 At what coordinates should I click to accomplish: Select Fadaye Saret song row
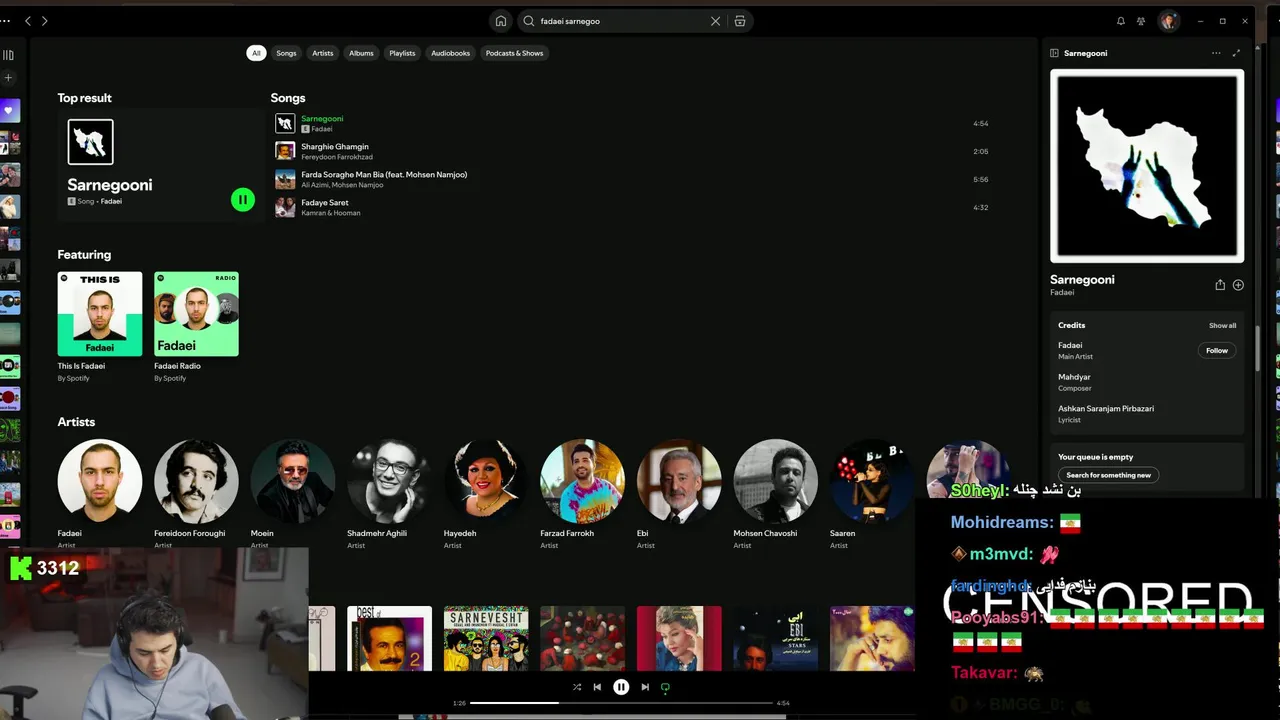(x=632, y=207)
